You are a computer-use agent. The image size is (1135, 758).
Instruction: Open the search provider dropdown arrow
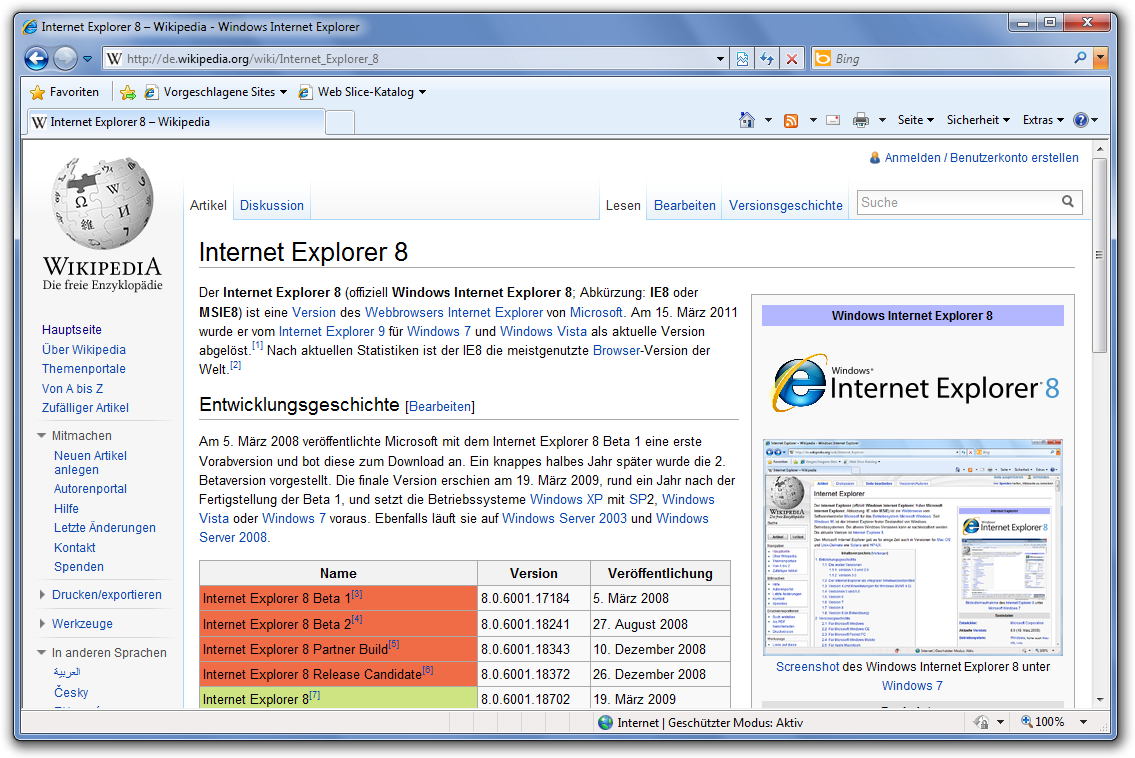click(x=1100, y=58)
